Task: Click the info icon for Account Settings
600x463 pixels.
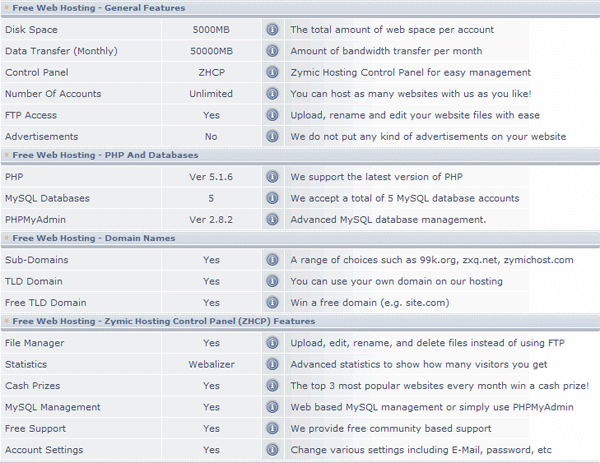Action: pos(272,450)
